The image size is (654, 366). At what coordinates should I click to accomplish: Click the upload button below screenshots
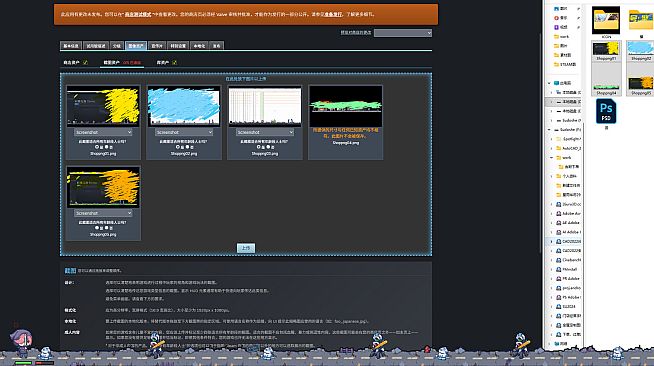[x=246, y=248]
